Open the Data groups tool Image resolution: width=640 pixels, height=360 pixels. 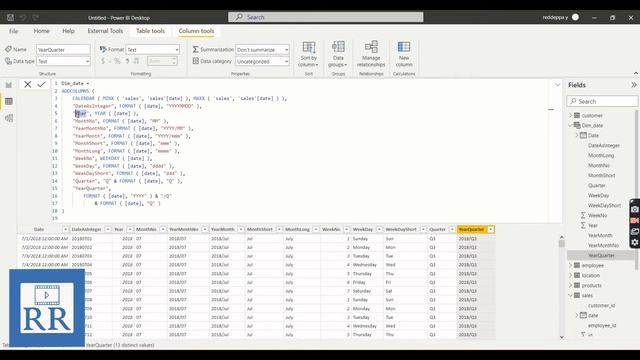pos(338,54)
